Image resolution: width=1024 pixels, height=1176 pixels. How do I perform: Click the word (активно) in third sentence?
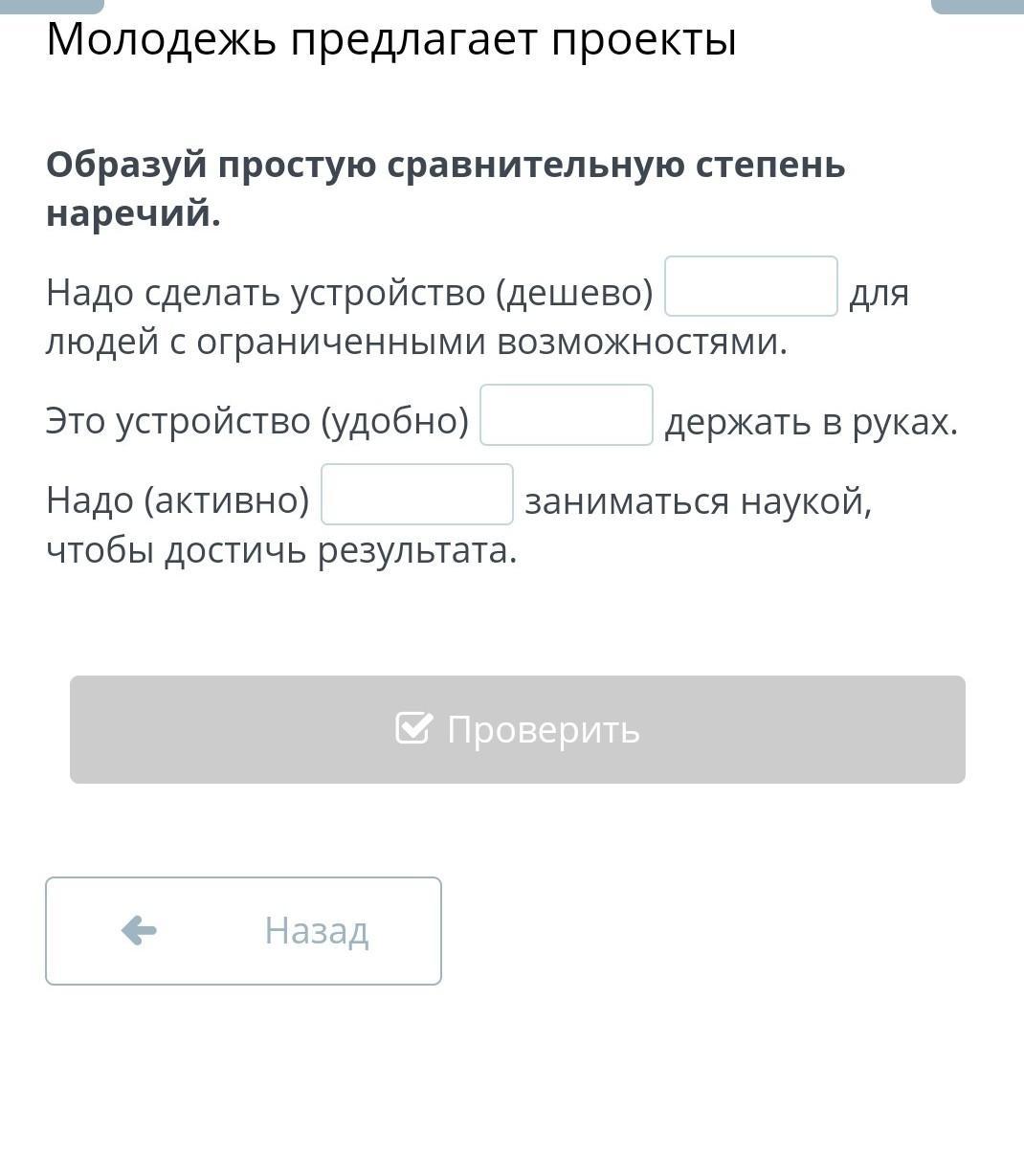pos(226,500)
